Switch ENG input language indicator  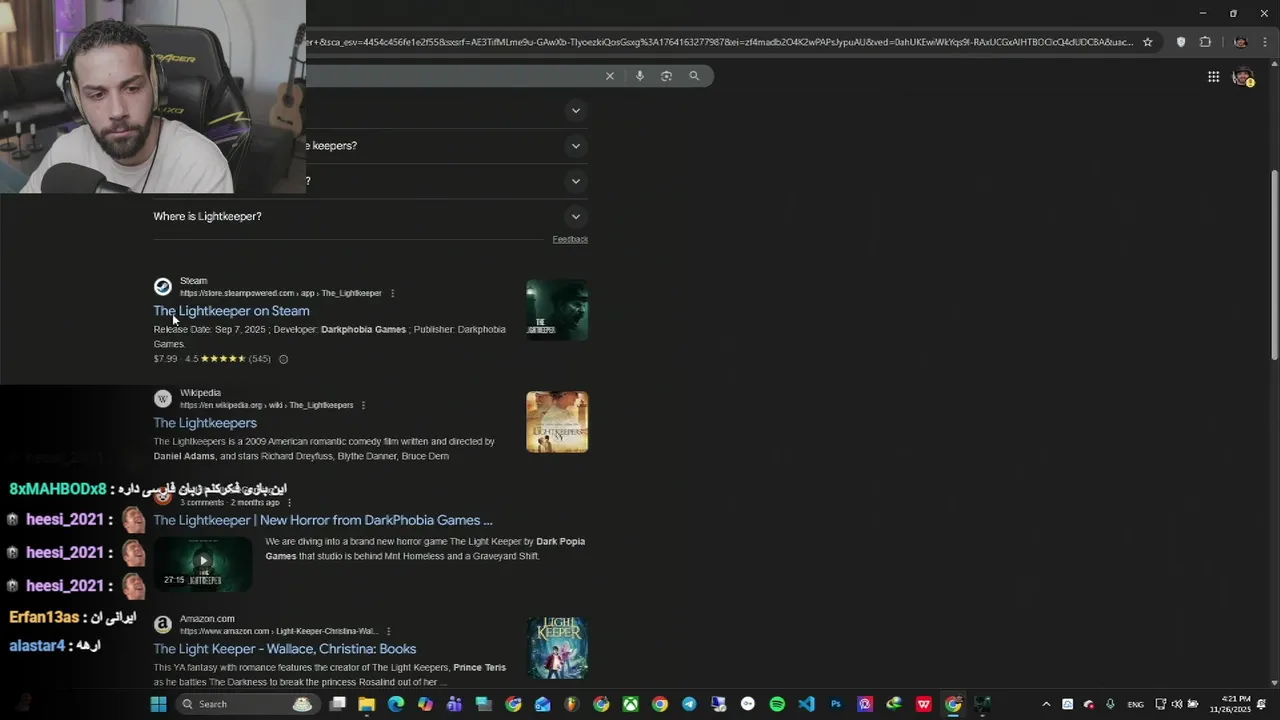(x=1136, y=704)
